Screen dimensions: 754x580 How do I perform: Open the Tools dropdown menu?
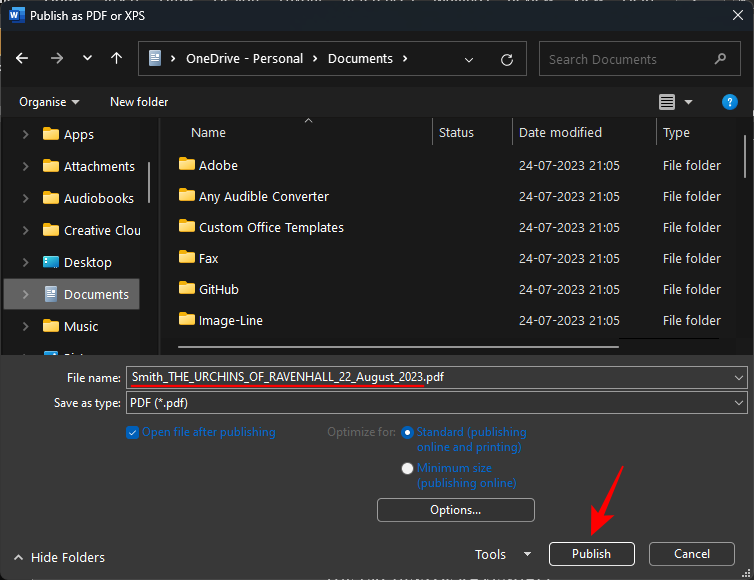tap(503, 554)
